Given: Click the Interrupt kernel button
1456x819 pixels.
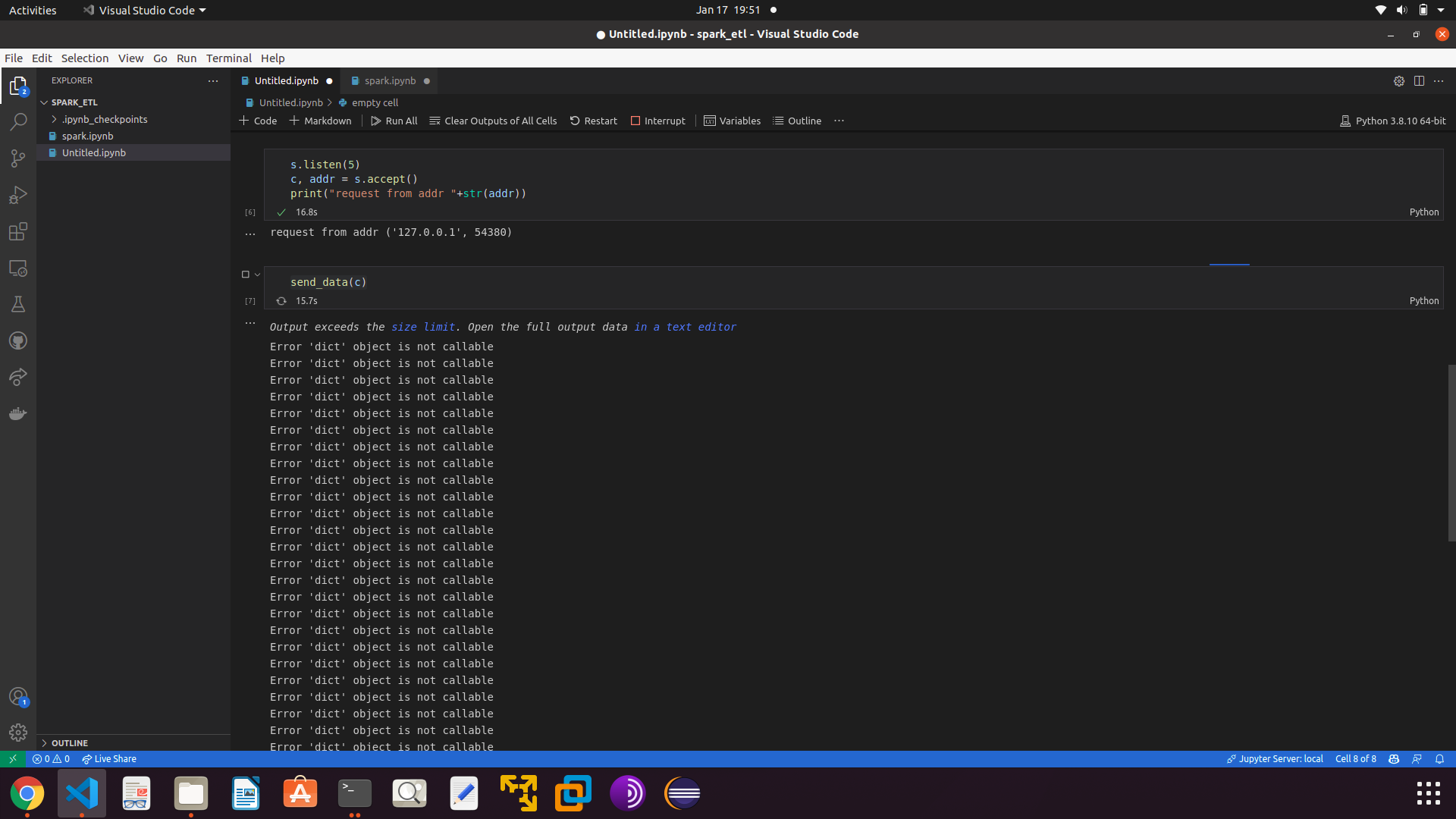Looking at the screenshot, I should click(x=657, y=121).
